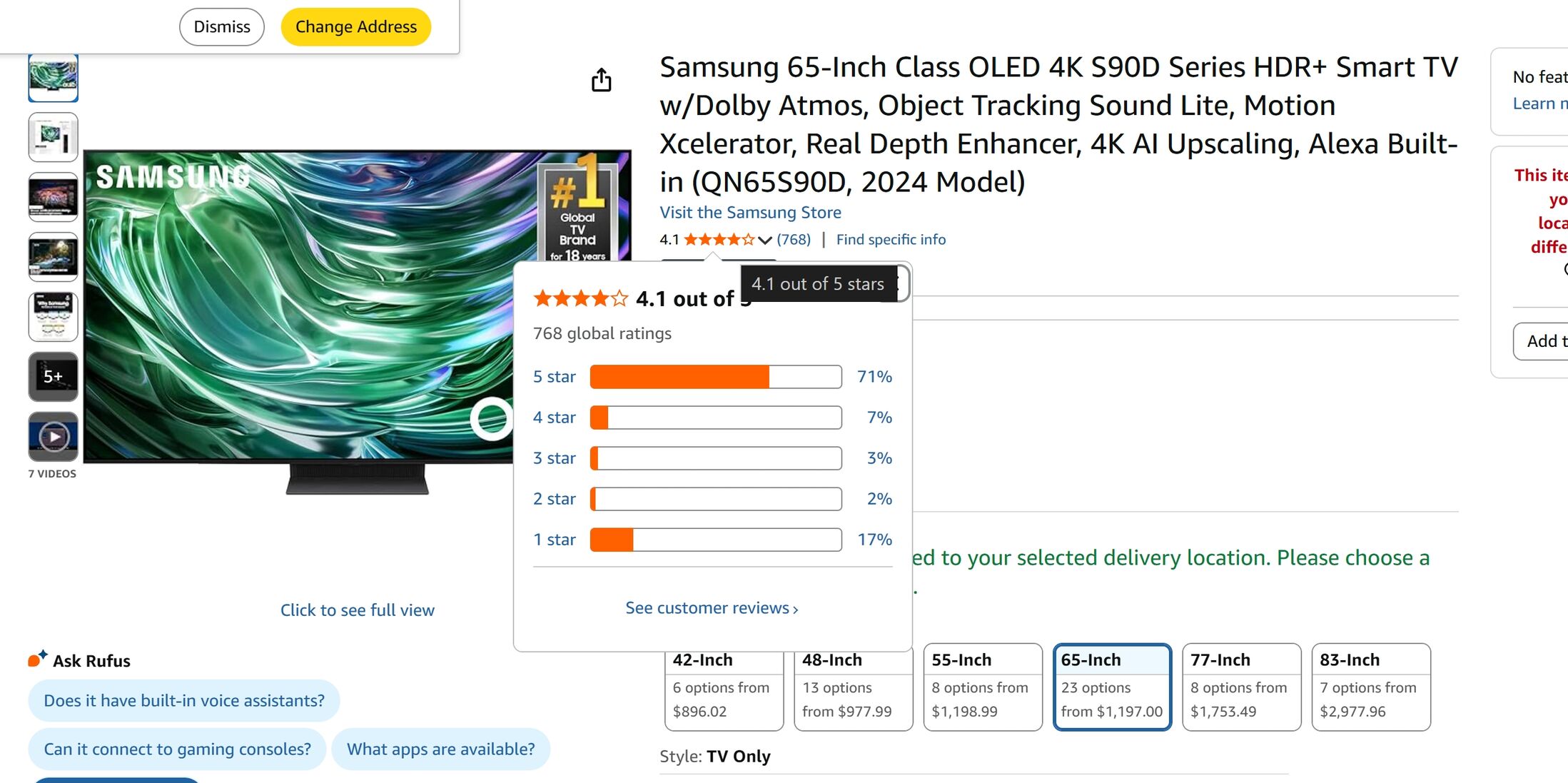Filter reviews by 5 star bar

pyautogui.click(x=715, y=377)
